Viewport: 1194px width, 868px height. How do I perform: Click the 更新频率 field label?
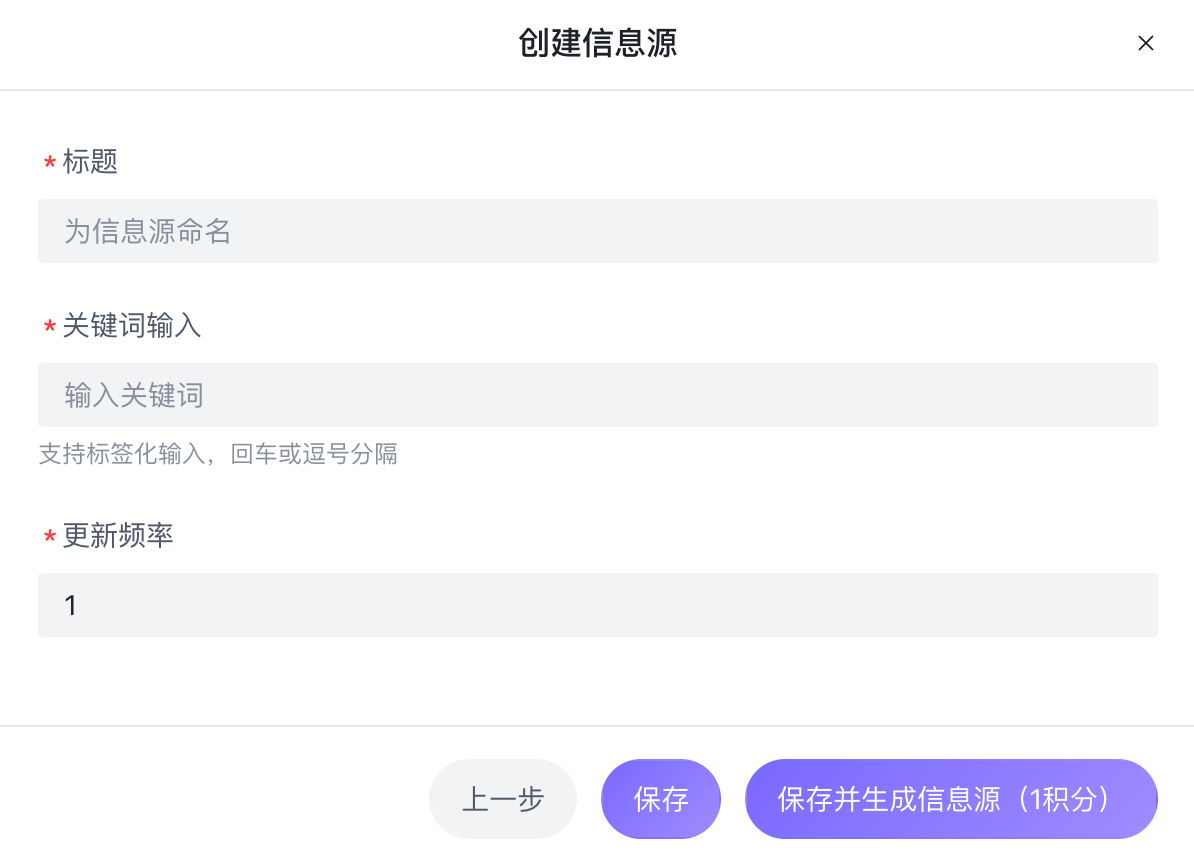118,535
